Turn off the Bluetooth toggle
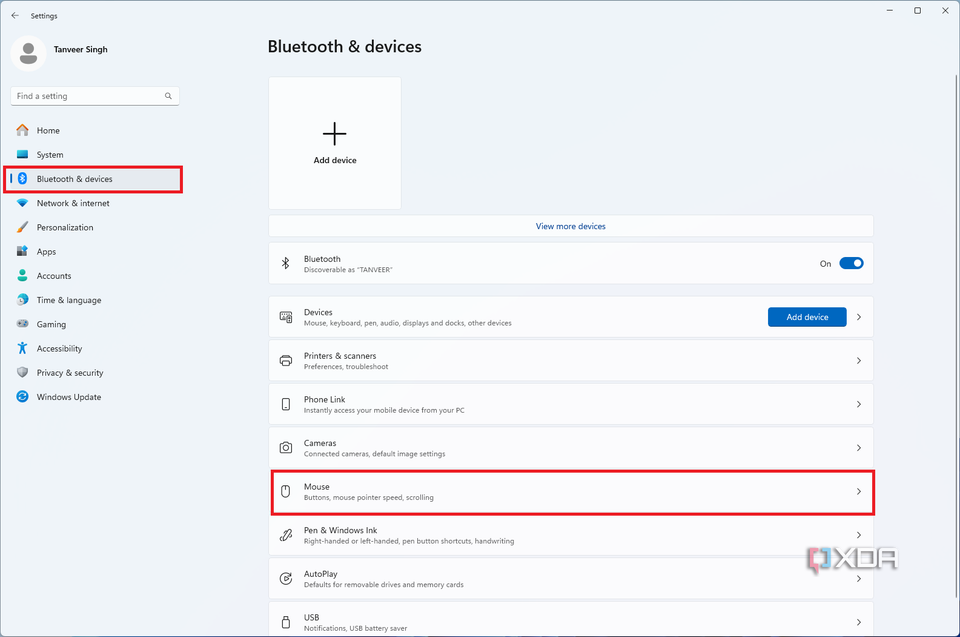960x637 pixels. pyautogui.click(x=851, y=263)
